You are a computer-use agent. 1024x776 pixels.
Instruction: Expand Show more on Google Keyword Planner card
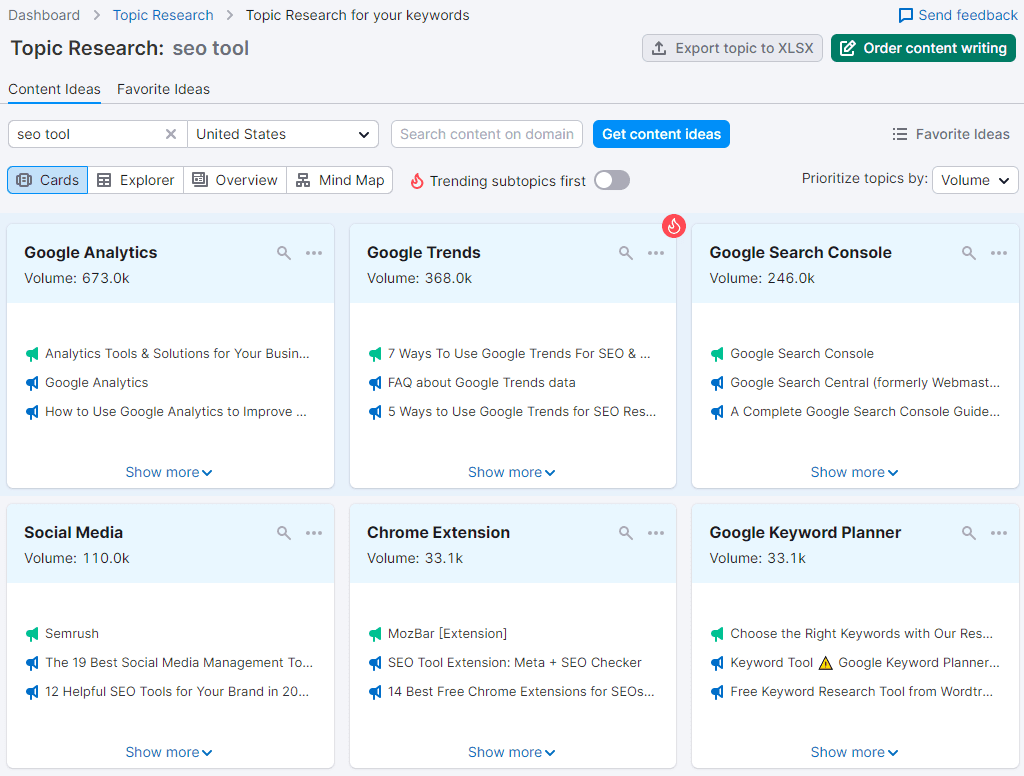854,752
